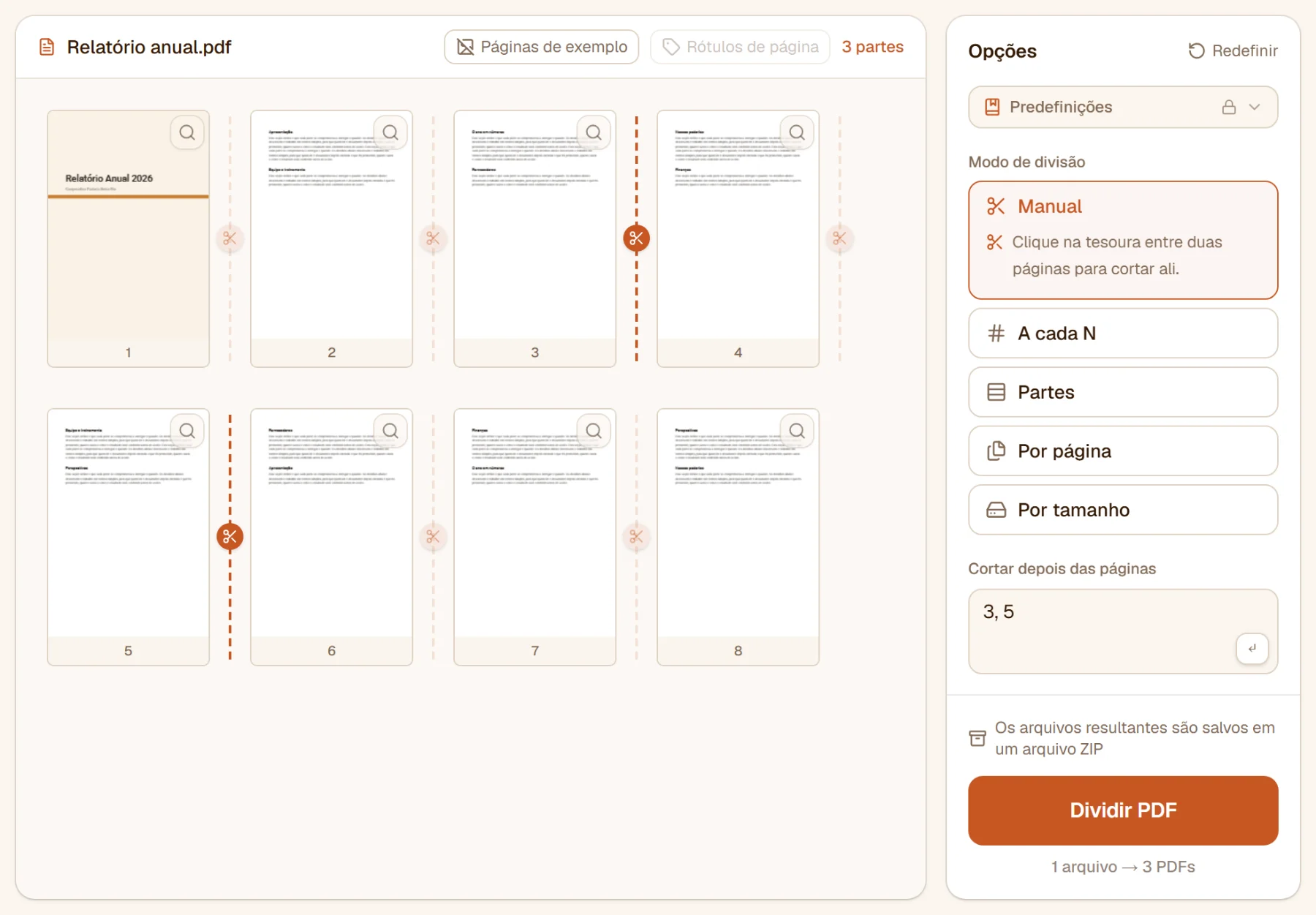Screen dimensions: 1316x915
Task: Toggle the scissors cut after page 4
Action: (x=839, y=238)
